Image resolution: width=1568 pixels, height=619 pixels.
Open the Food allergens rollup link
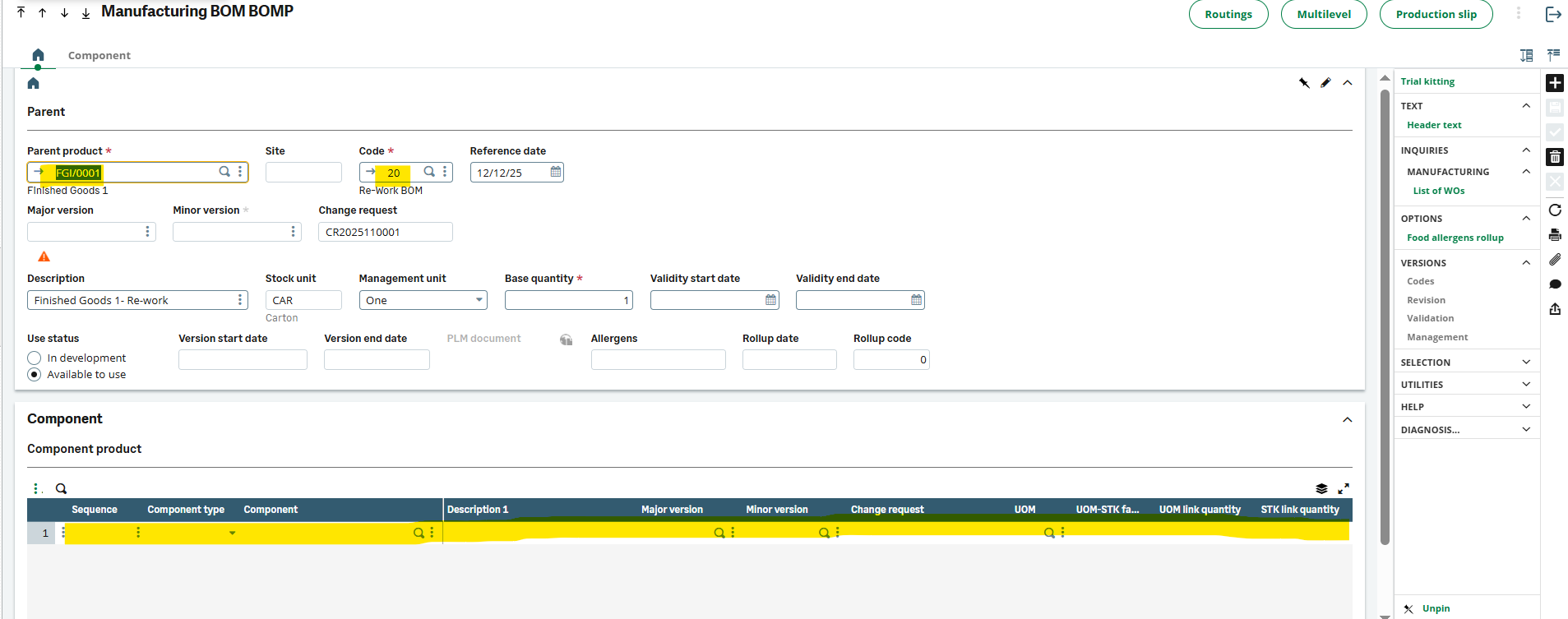click(x=1455, y=238)
